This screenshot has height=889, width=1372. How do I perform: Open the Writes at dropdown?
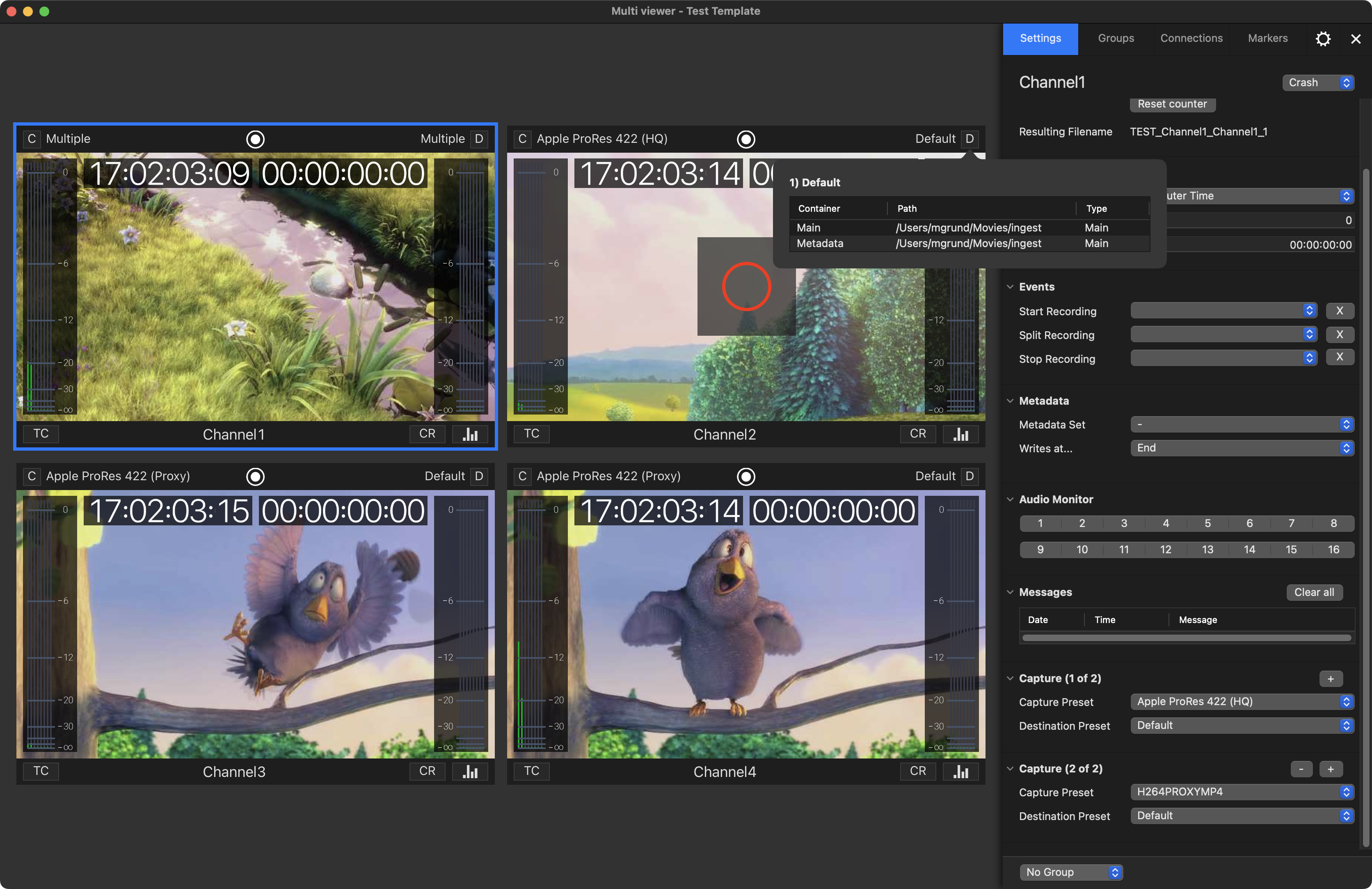click(1242, 449)
